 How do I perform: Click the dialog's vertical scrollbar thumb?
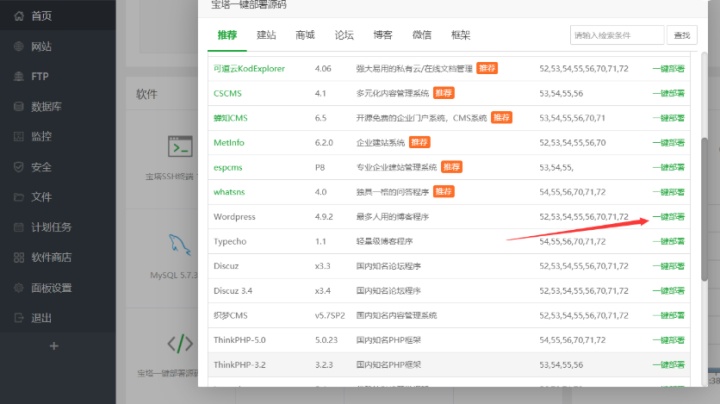click(x=704, y=209)
